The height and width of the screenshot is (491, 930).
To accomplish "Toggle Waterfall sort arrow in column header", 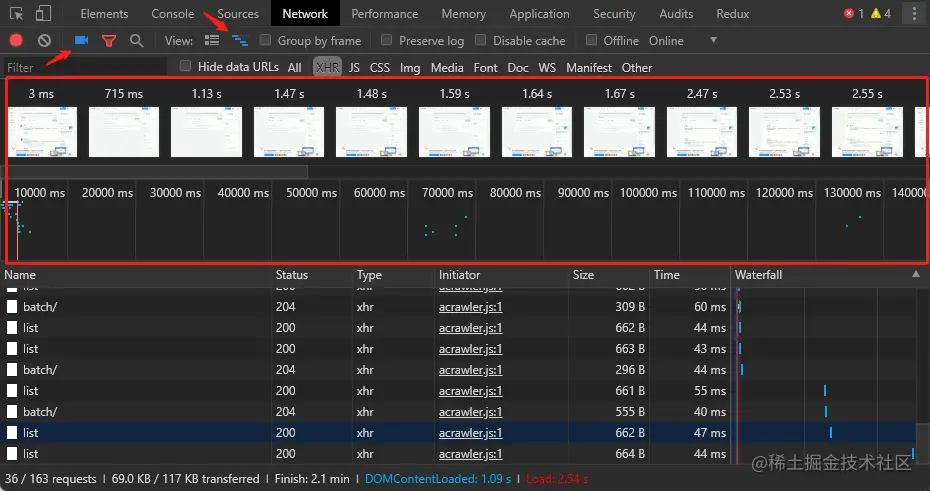I will (916, 274).
